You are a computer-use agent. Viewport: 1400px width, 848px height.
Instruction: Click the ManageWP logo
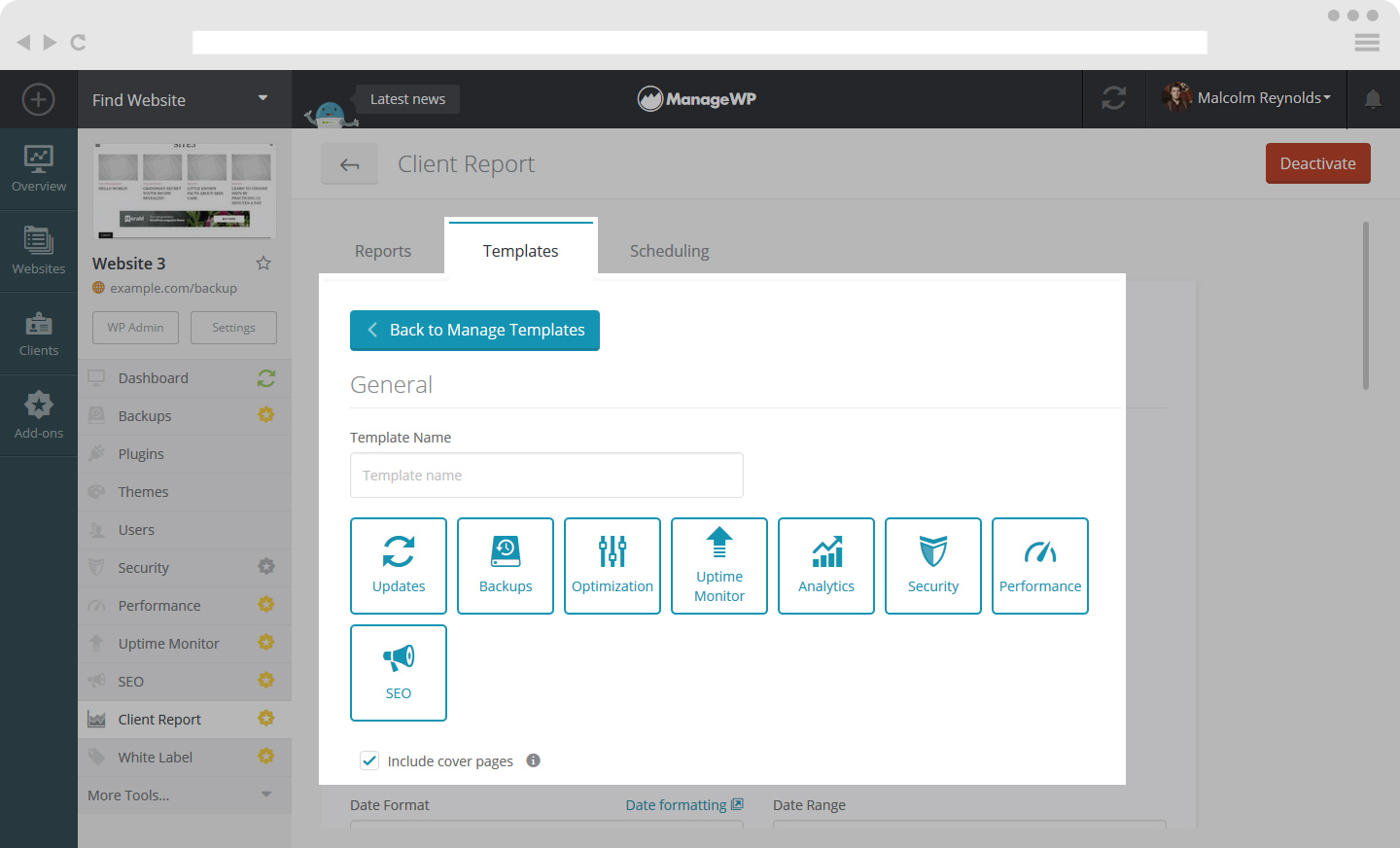697,98
